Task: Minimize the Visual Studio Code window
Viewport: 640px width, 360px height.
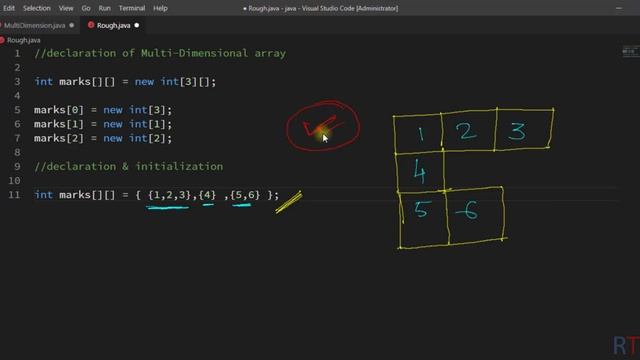Action: coord(619,8)
